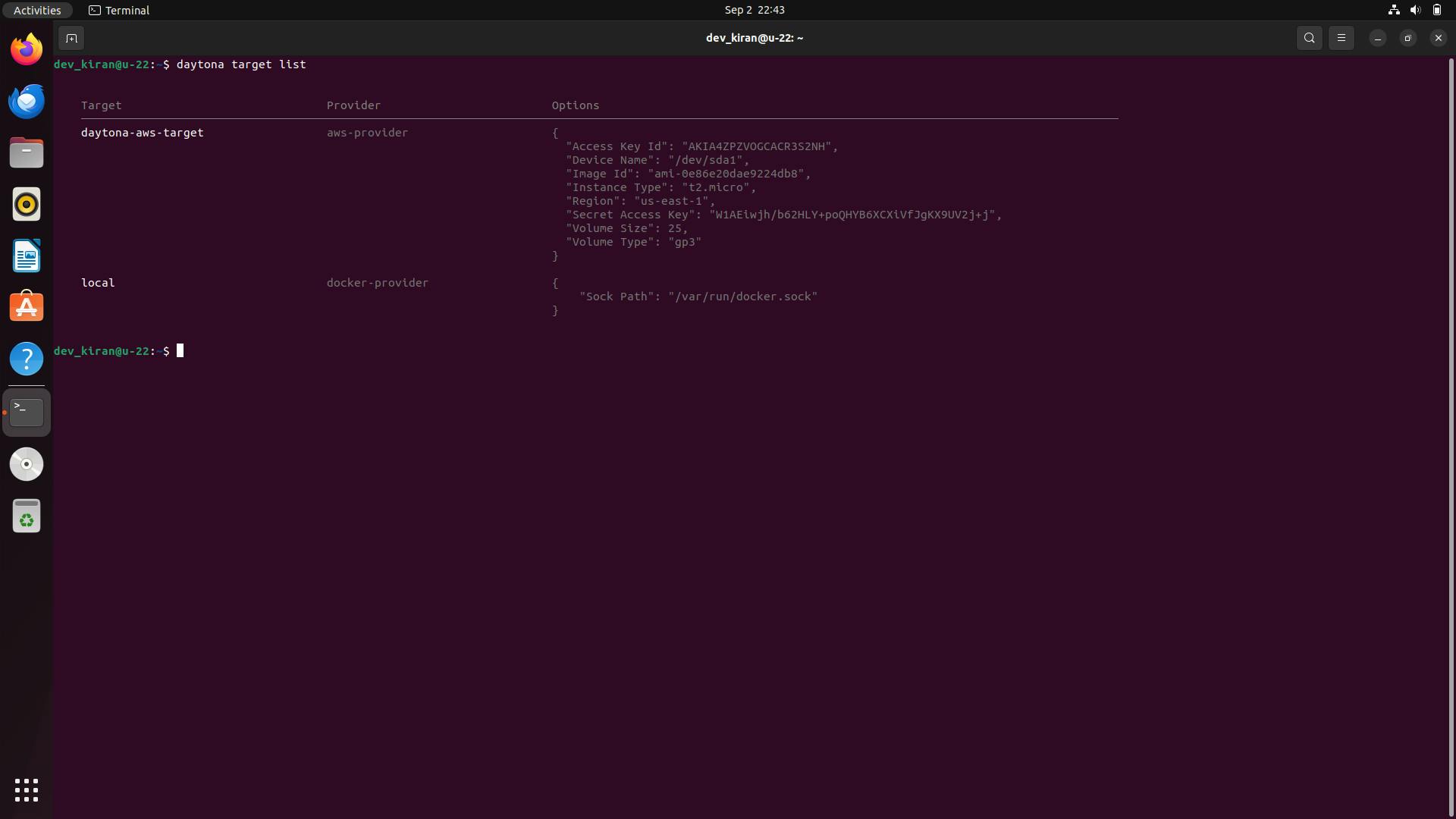This screenshot has height=819, width=1456.
Task: Click the Image Id value ami-0e86e20dae9224db8
Action: (x=726, y=174)
